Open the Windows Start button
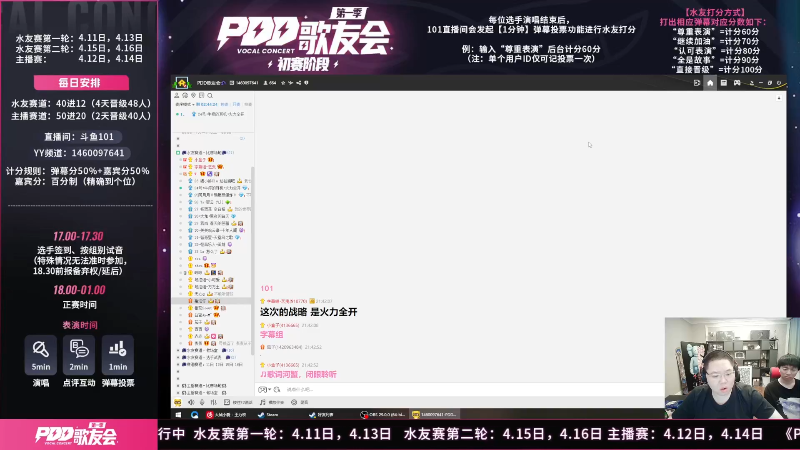800x450 pixels. pyautogui.click(x=178, y=415)
